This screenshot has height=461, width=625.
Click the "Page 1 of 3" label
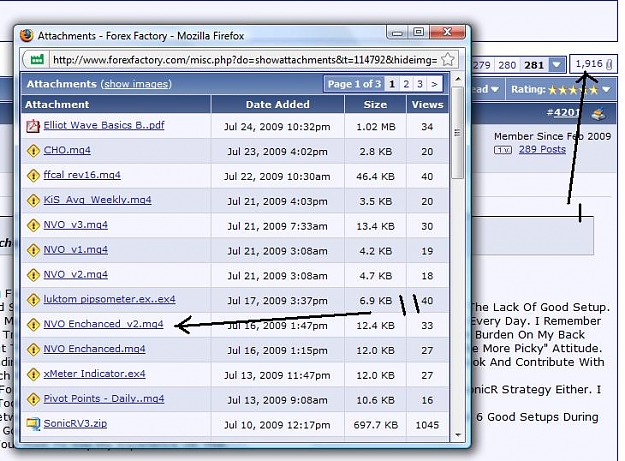pyautogui.click(x=354, y=84)
